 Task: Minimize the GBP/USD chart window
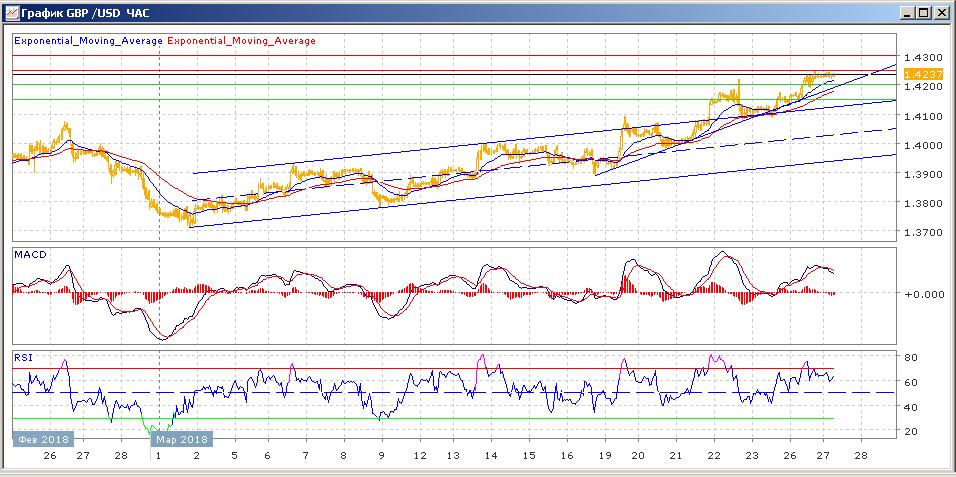coord(908,12)
